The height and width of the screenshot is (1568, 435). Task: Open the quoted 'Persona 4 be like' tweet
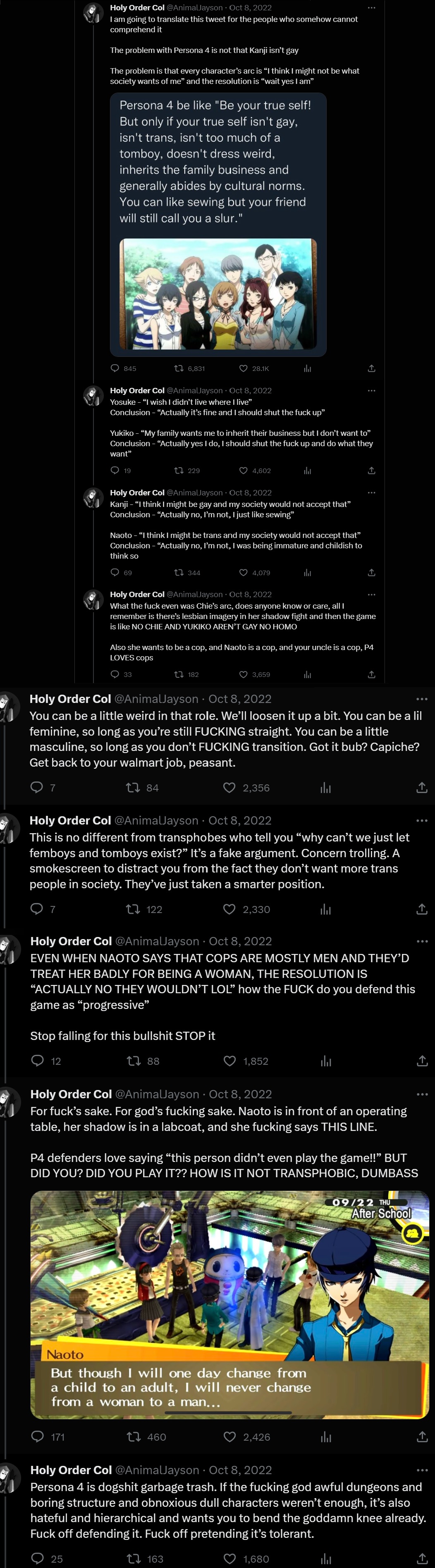click(218, 161)
